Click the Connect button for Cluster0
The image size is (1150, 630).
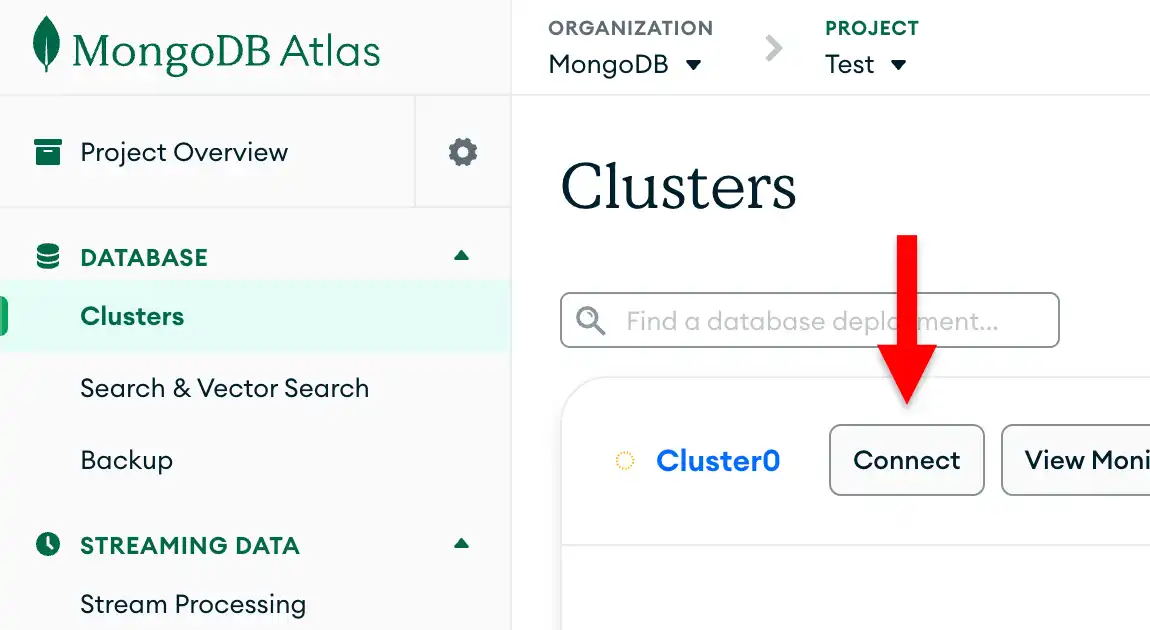pyautogui.click(x=906, y=460)
